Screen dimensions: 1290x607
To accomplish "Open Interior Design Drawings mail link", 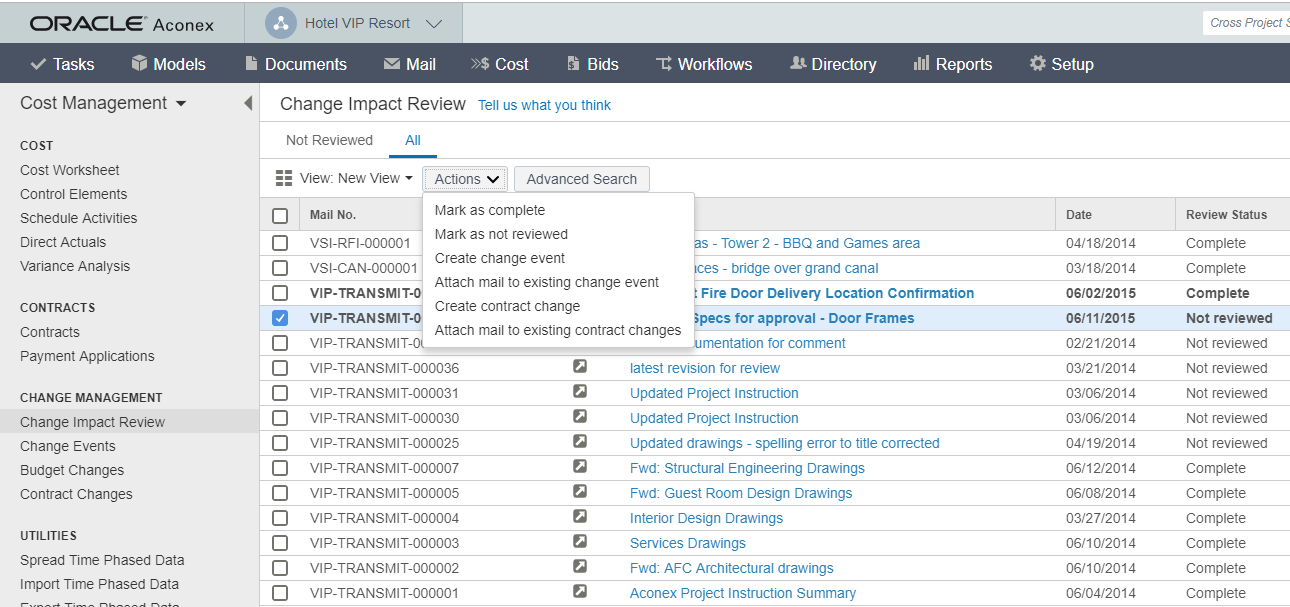I will click(706, 518).
